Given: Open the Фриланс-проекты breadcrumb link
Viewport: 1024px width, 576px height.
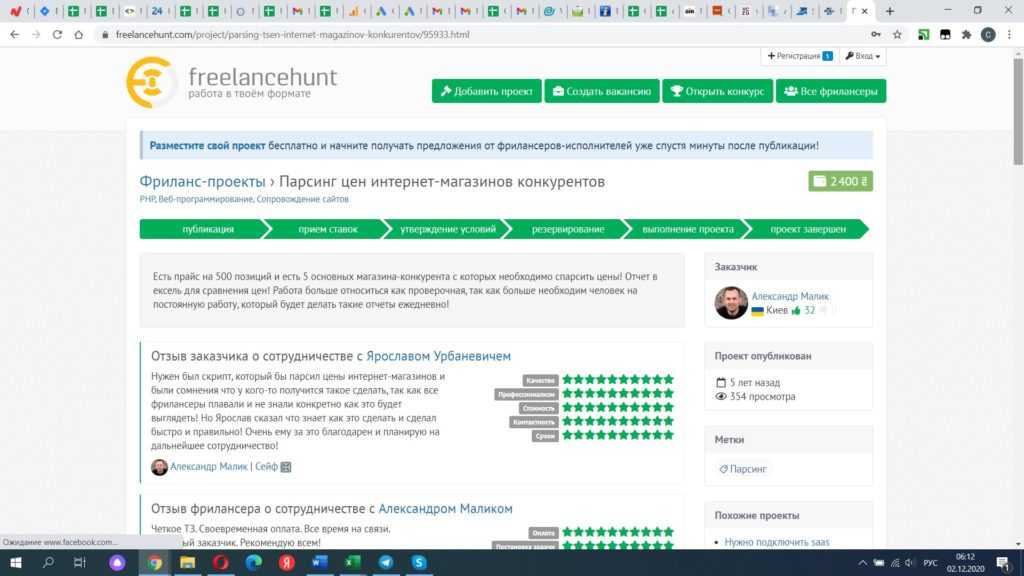Looking at the screenshot, I should pyautogui.click(x=202, y=182).
